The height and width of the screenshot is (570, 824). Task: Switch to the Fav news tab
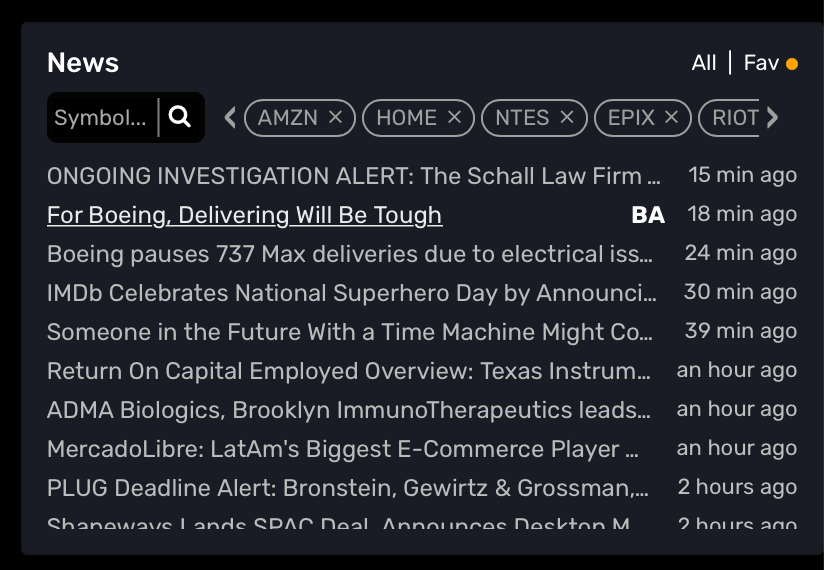(761, 63)
